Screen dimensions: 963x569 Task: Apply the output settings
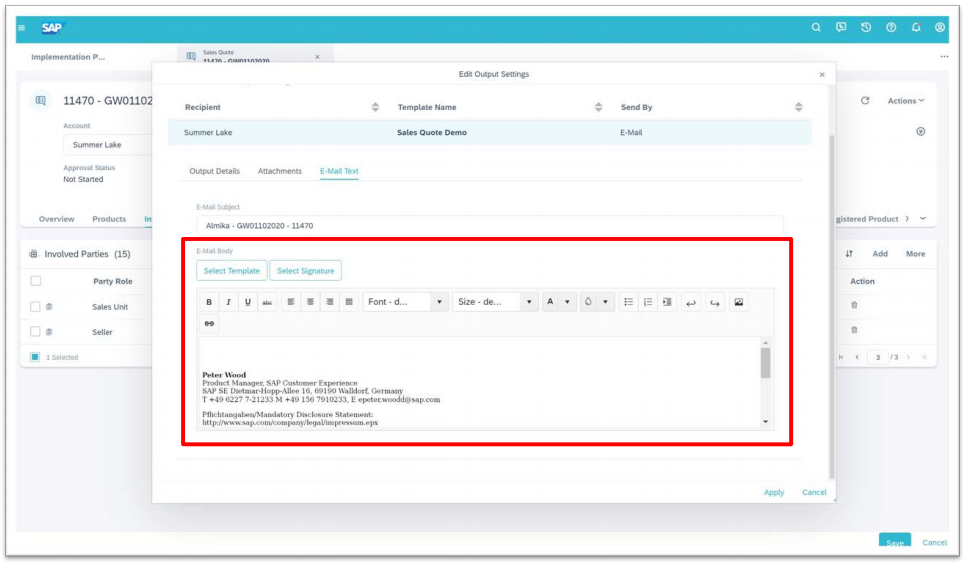click(774, 493)
